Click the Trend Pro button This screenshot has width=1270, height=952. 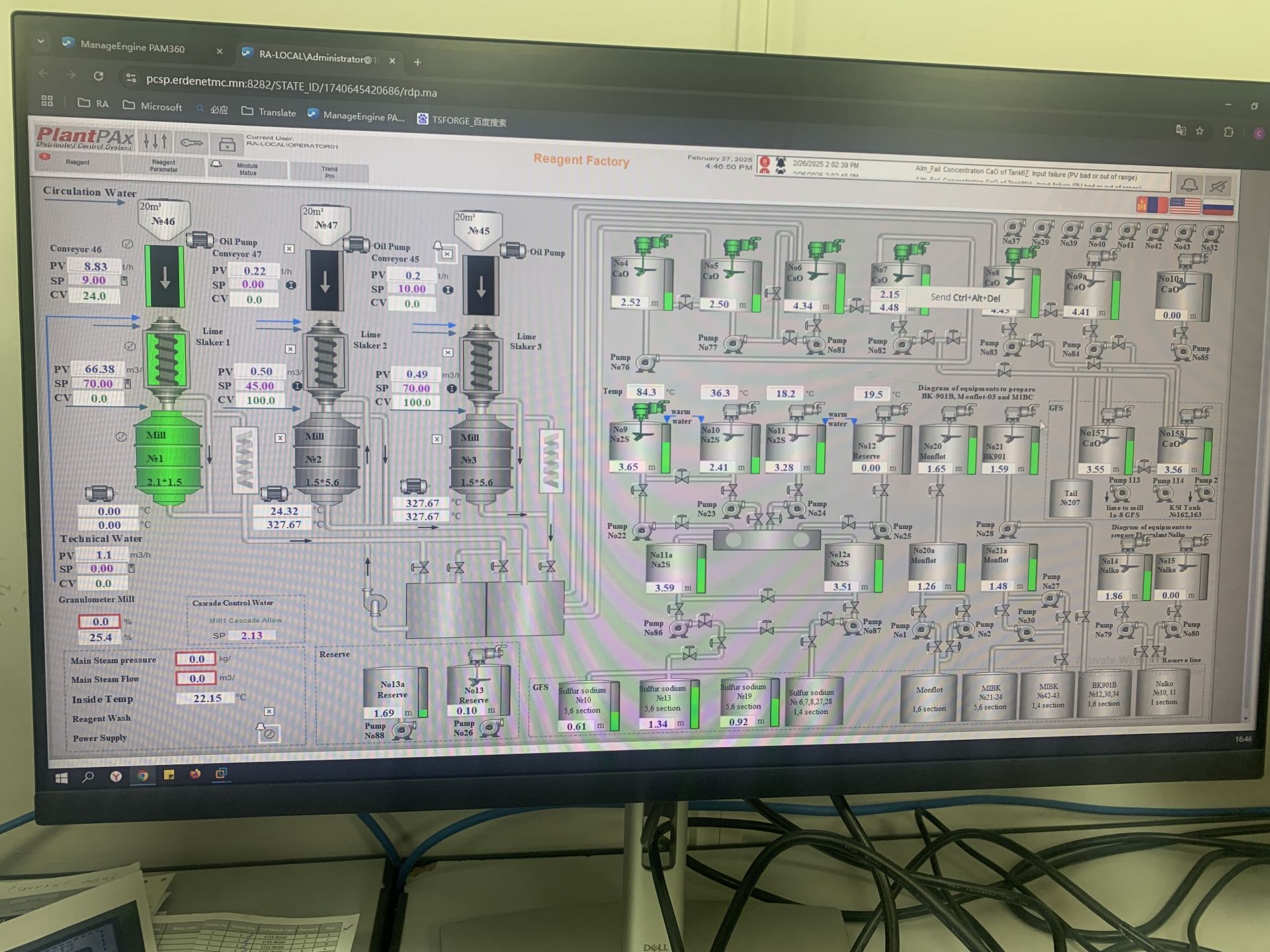(329, 173)
